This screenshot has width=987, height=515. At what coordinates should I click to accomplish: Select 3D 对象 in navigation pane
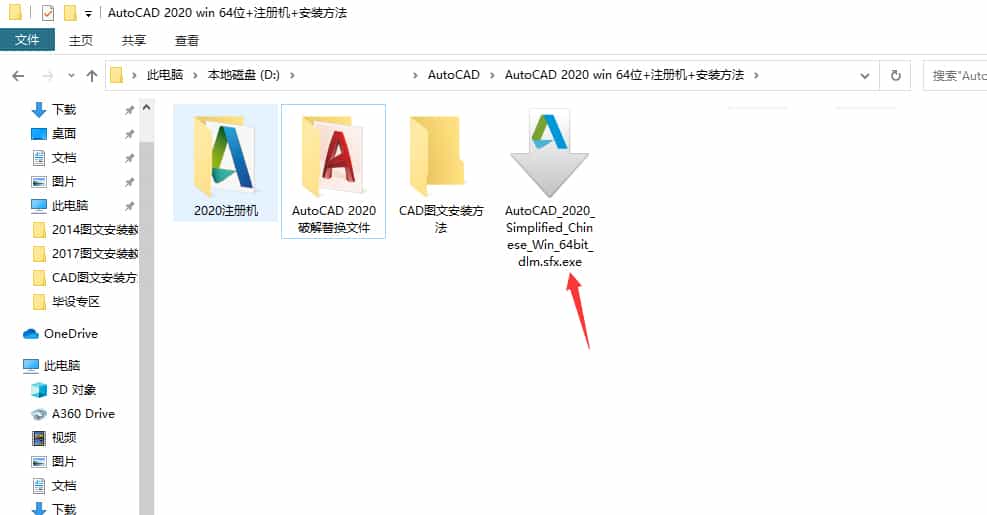pos(64,390)
